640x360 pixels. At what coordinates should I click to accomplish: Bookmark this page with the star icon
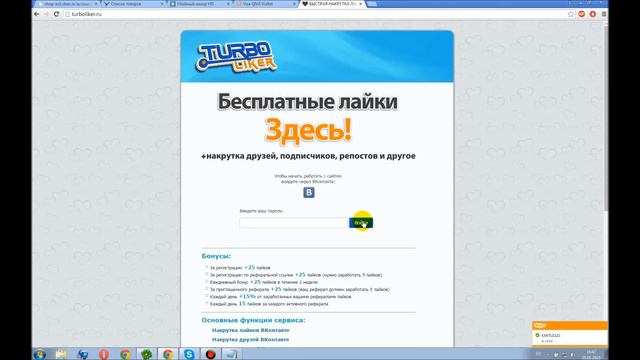click(571, 14)
